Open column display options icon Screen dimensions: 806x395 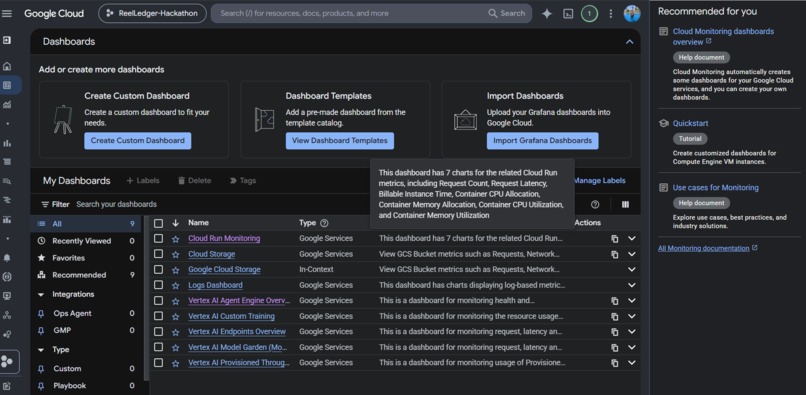coord(625,205)
